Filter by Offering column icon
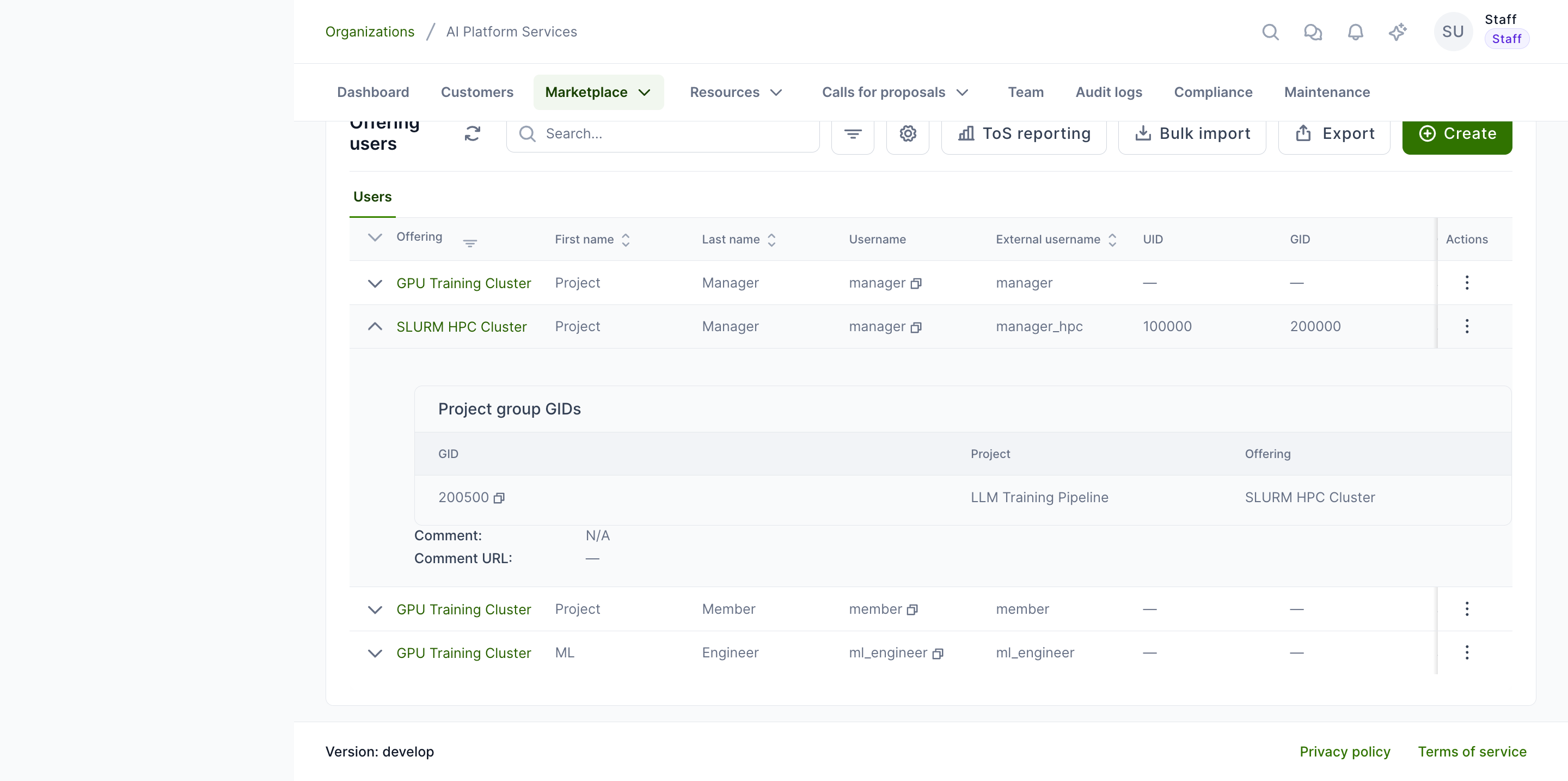This screenshot has width=1568, height=781. (x=469, y=243)
